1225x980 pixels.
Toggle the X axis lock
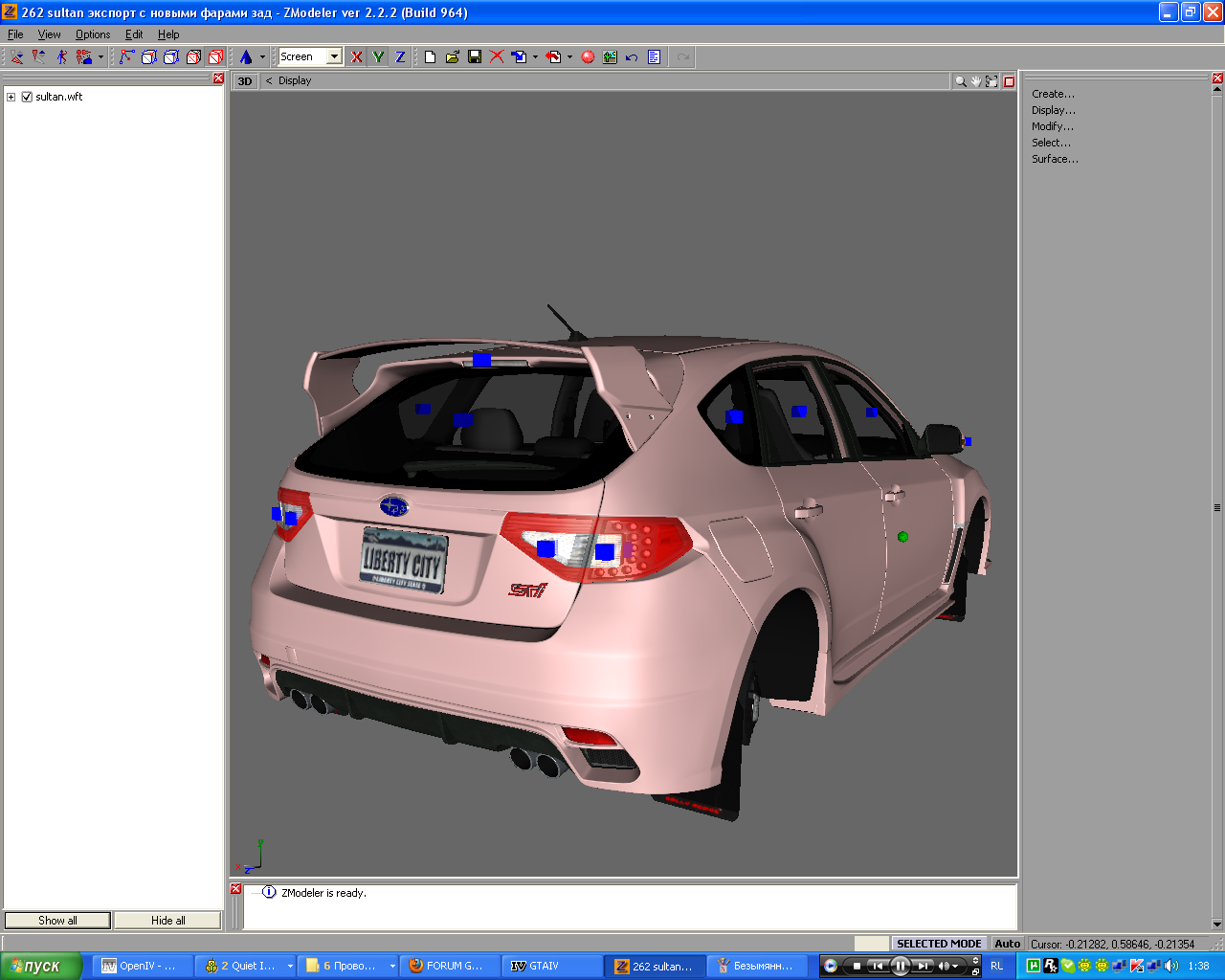pos(357,57)
